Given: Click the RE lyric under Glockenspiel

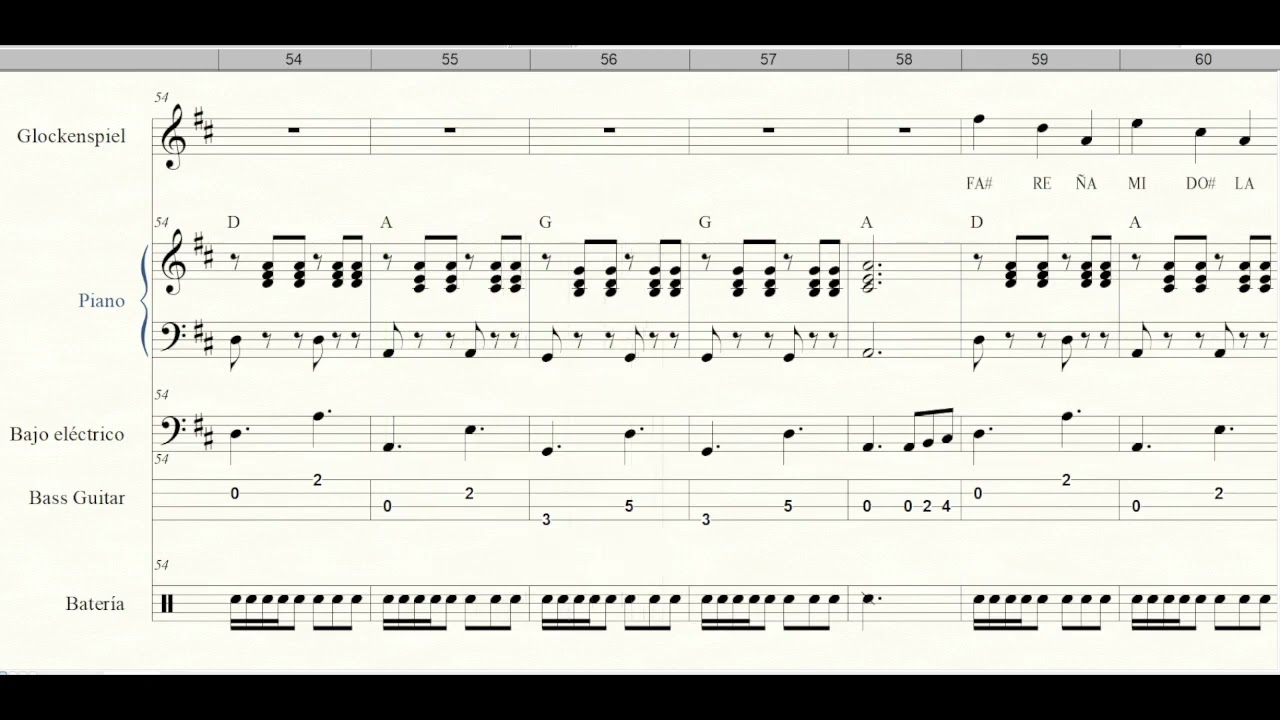Looking at the screenshot, I should point(1042,183).
